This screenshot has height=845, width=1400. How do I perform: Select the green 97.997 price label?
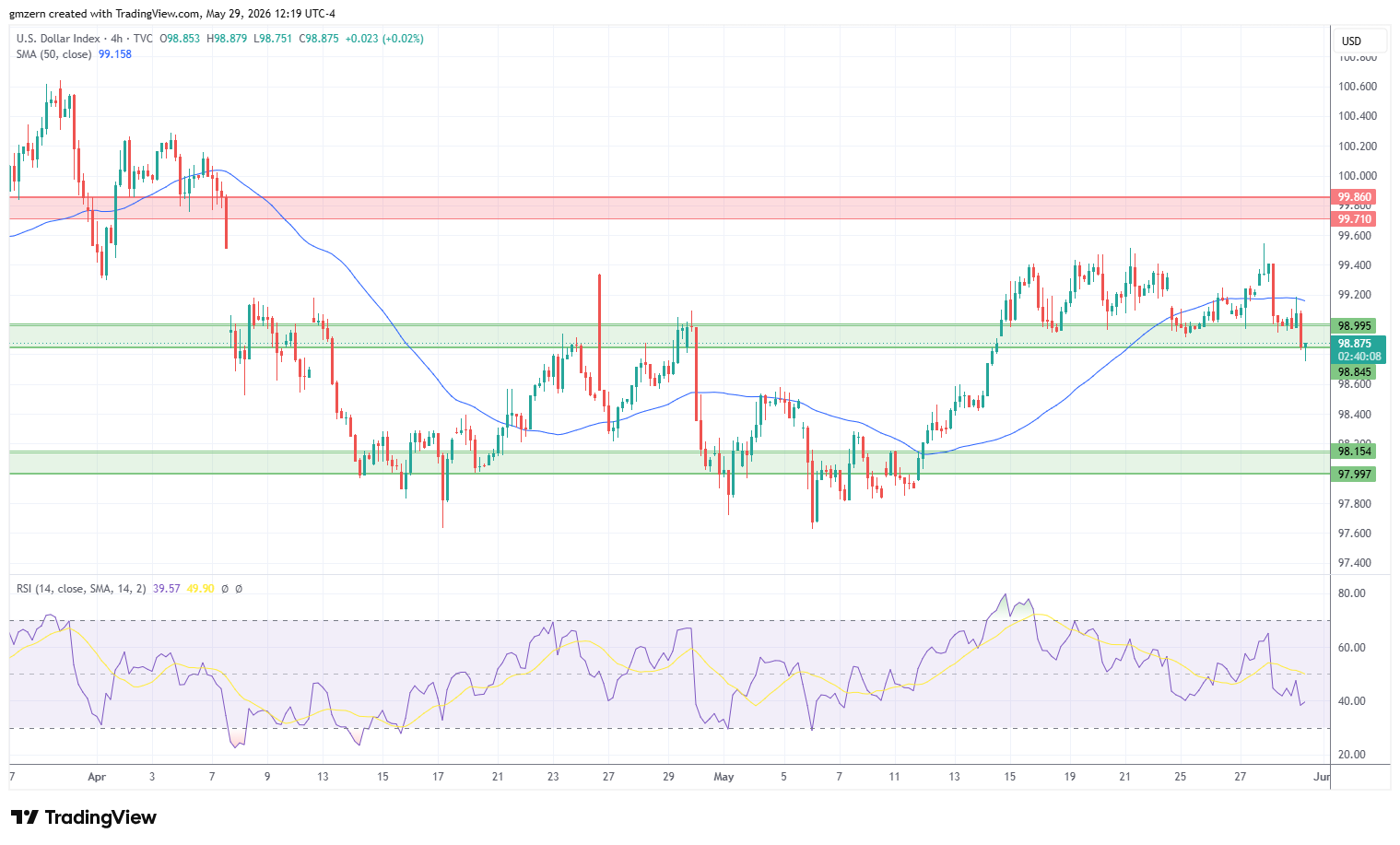1355,475
